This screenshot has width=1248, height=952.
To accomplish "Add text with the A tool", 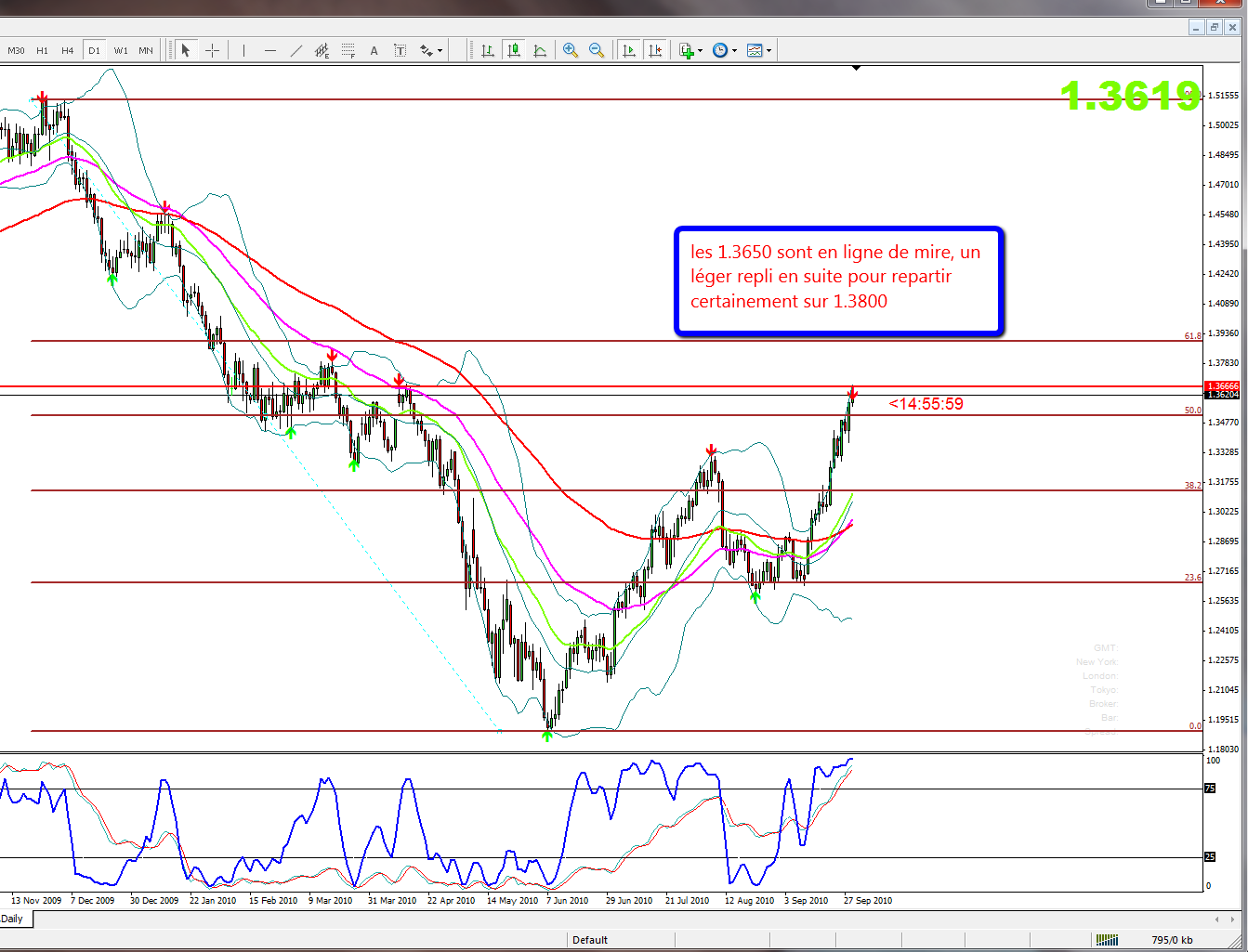I will coord(374,50).
